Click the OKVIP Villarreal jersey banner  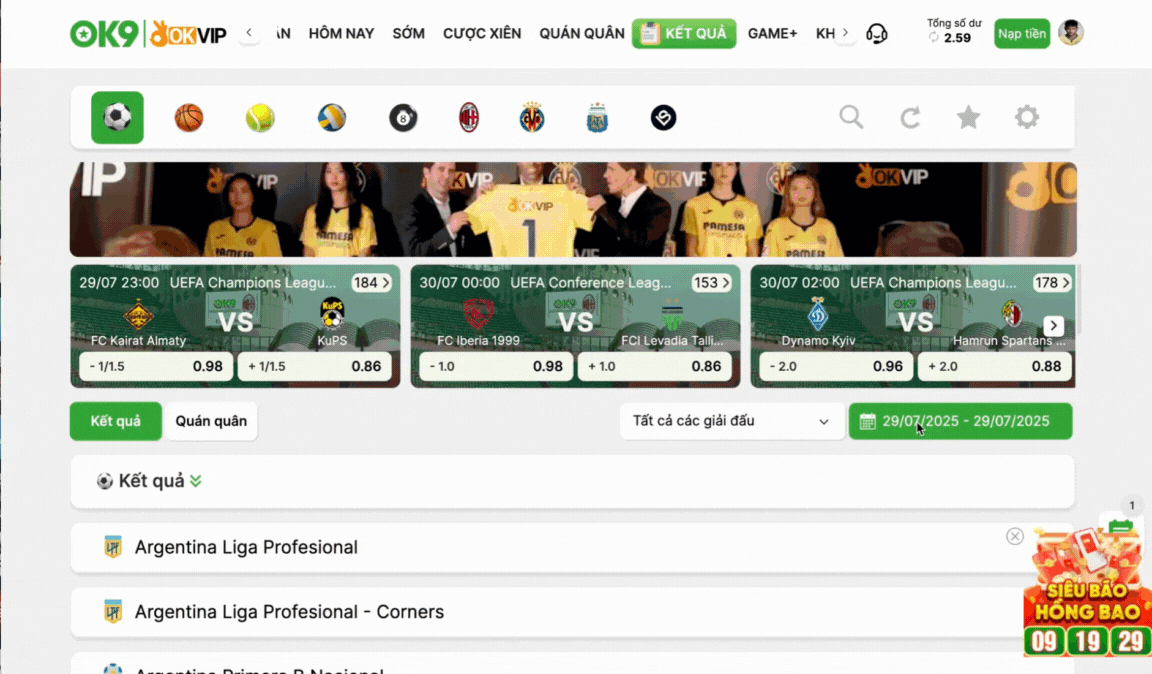pos(573,209)
